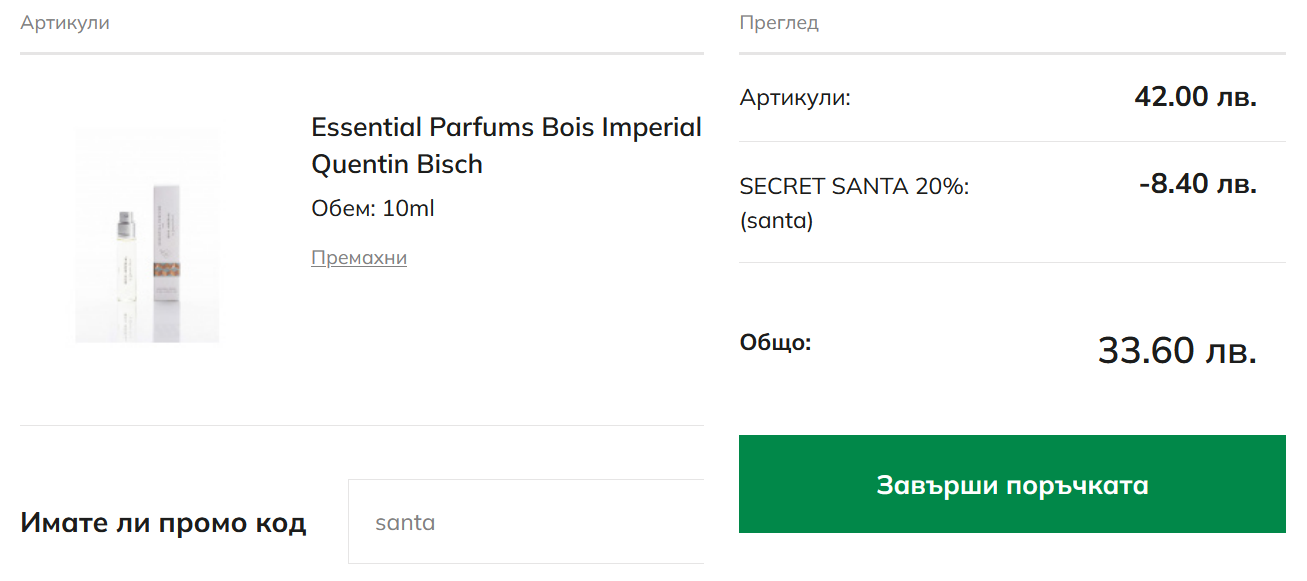The image size is (1307, 581).
Task: Click the 33.60 лв. order total
Action: tap(1177, 351)
